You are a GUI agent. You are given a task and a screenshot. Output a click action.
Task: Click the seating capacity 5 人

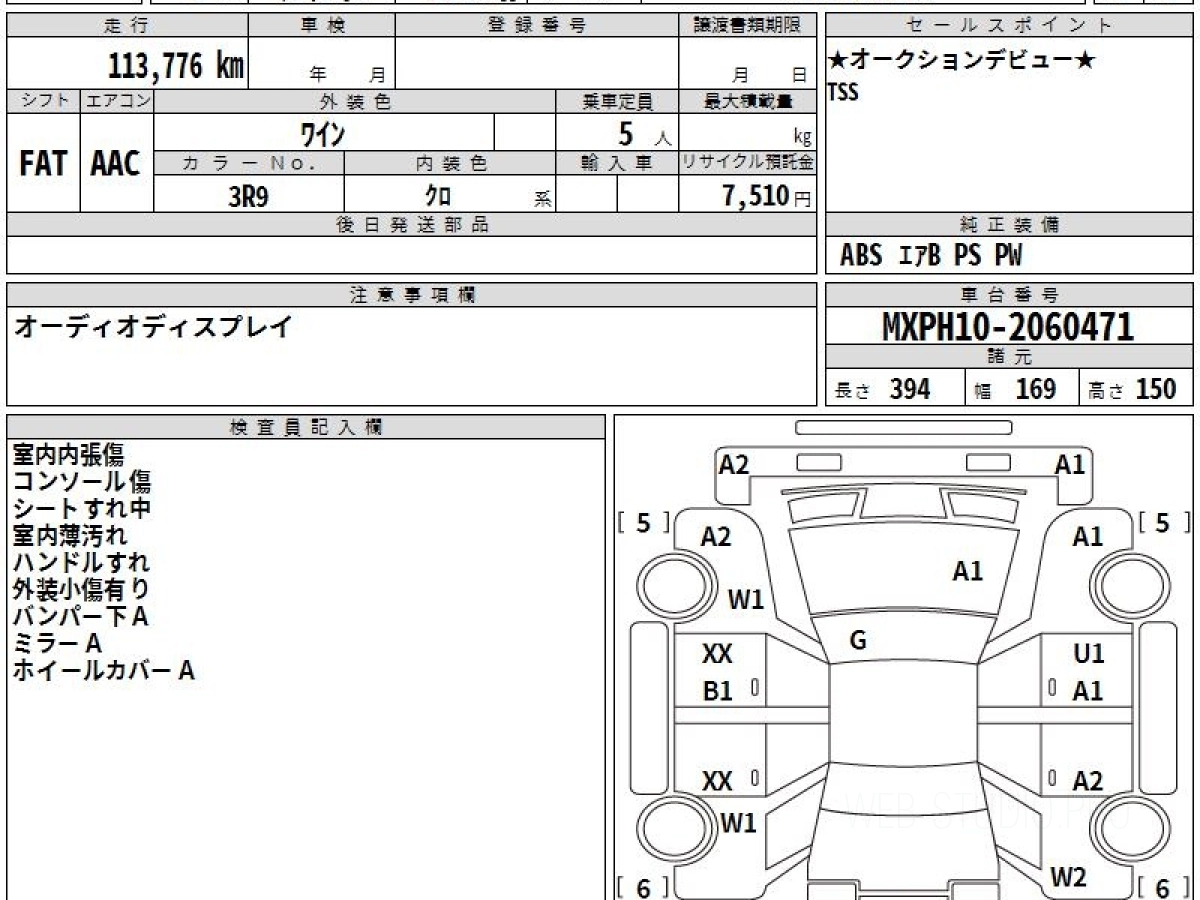coord(644,132)
